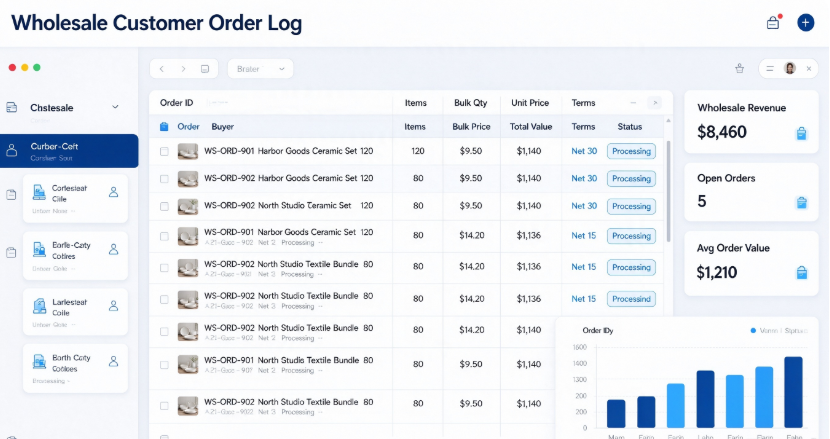This screenshot has width=830, height=439.
Task: Open the Brater dropdown
Action: tap(260, 69)
